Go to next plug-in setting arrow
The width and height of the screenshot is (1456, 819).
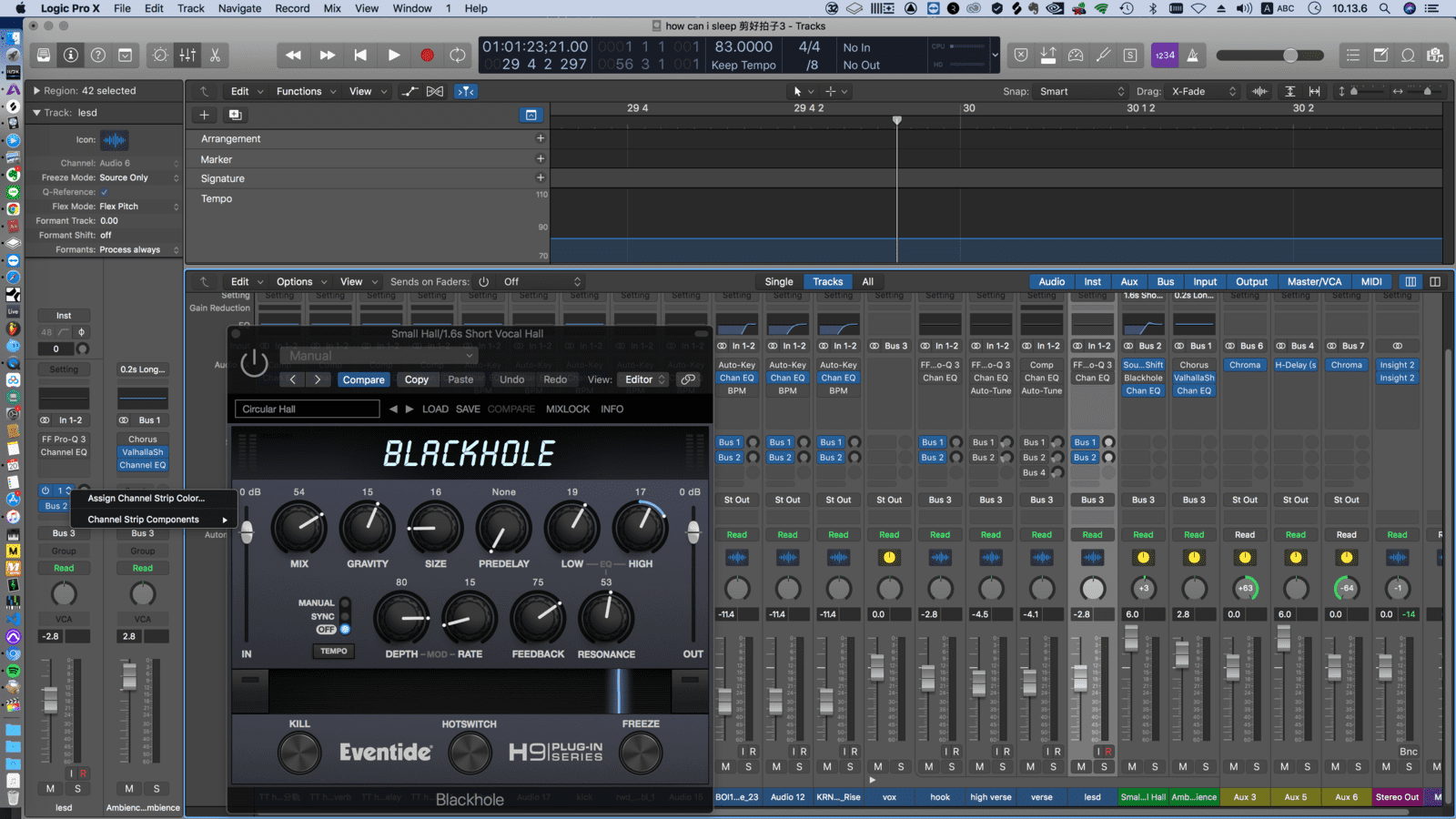pyautogui.click(x=318, y=379)
